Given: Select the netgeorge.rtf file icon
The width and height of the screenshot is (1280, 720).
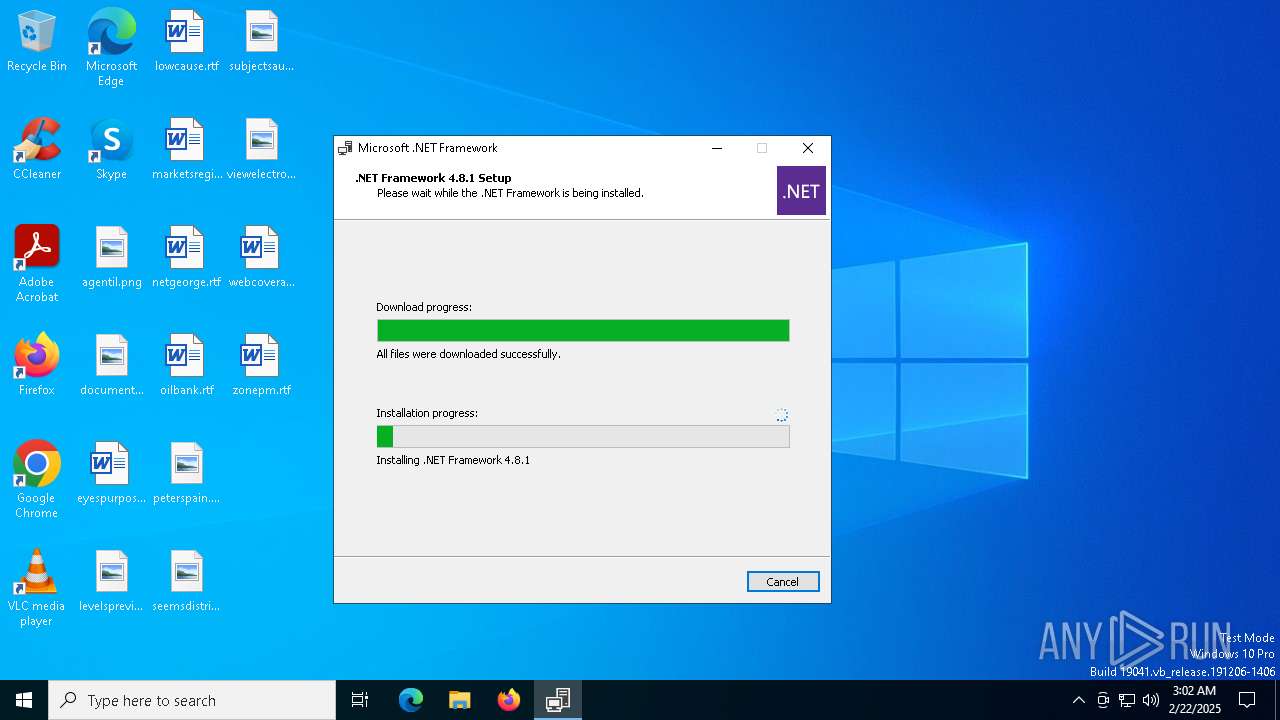Looking at the screenshot, I should click(186, 258).
